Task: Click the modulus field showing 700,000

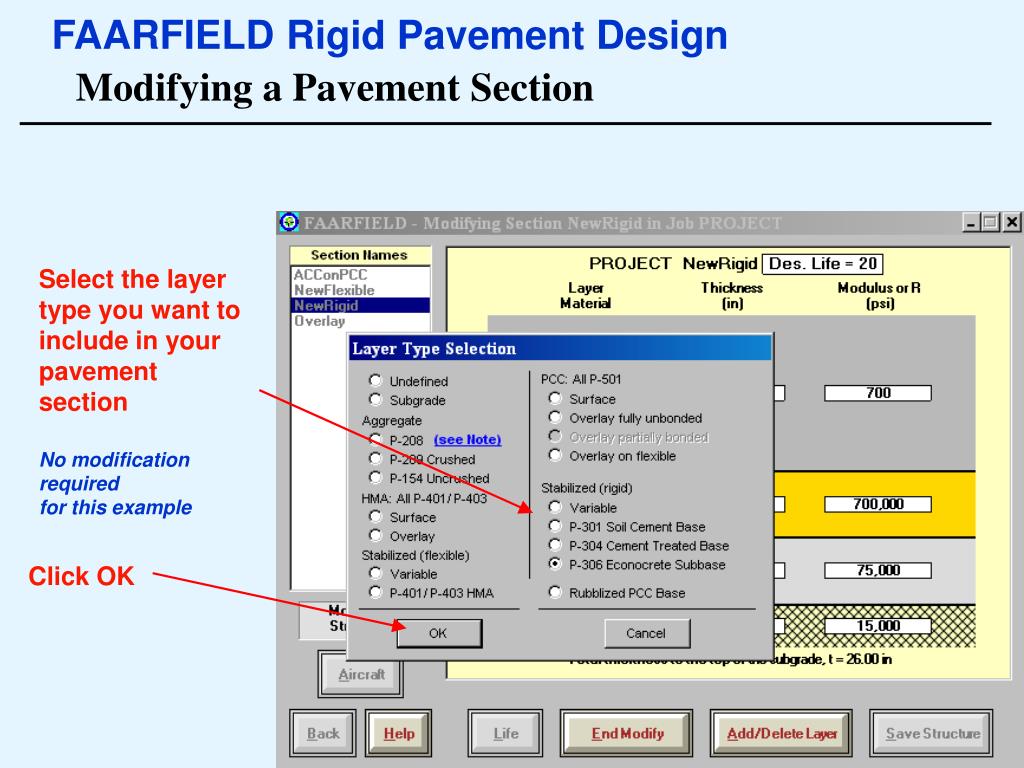Action: pyautogui.click(x=878, y=504)
